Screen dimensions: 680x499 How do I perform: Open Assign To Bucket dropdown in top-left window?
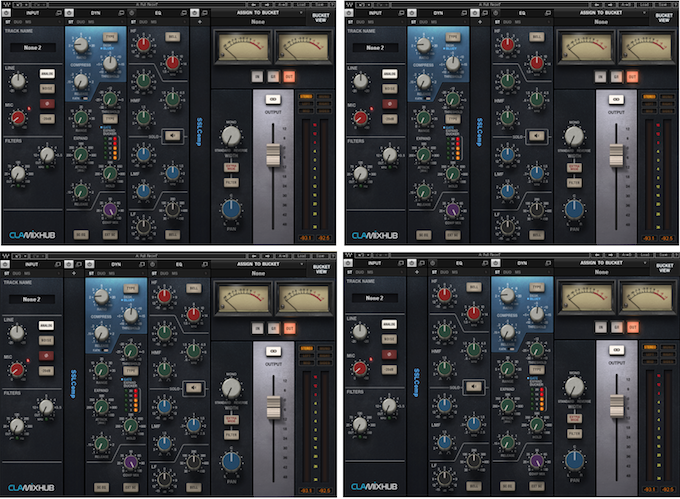[x=259, y=13]
